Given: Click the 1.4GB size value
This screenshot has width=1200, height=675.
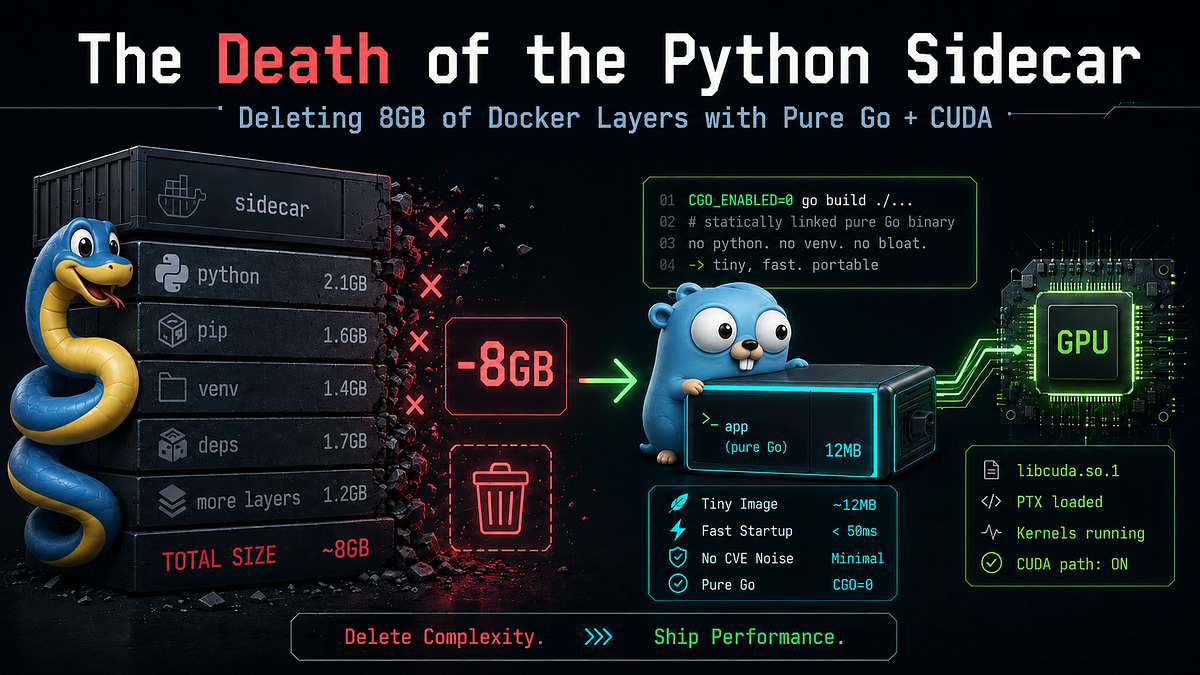Looking at the screenshot, I should click(345, 389).
